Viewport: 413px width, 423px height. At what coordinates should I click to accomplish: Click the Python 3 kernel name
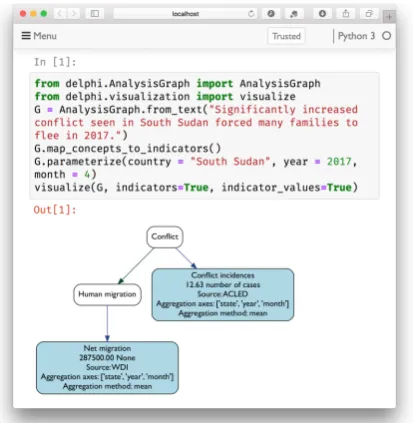[x=356, y=36]
